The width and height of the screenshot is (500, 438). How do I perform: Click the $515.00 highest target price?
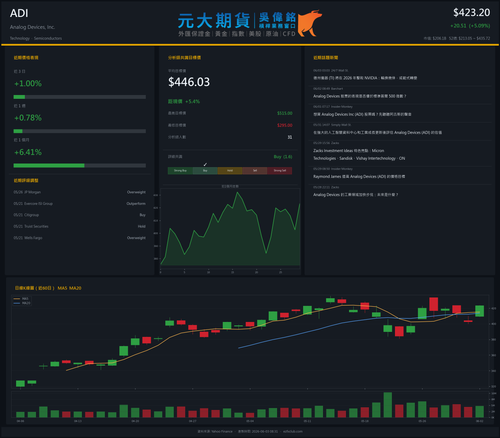(x=285, y=113)
